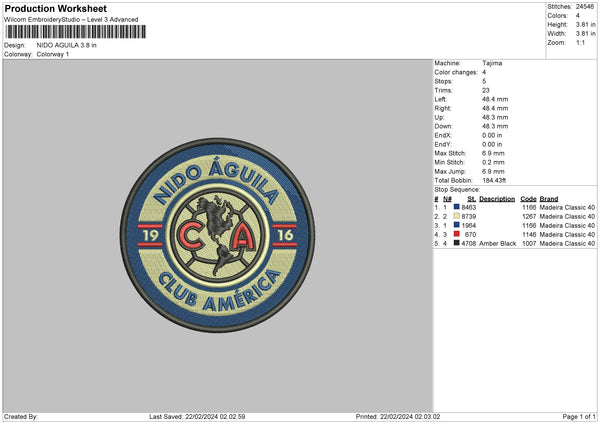Click the 'Code' column header
Image resolution: width=600 pixels, height=424 pixels.
click(528, 199)
